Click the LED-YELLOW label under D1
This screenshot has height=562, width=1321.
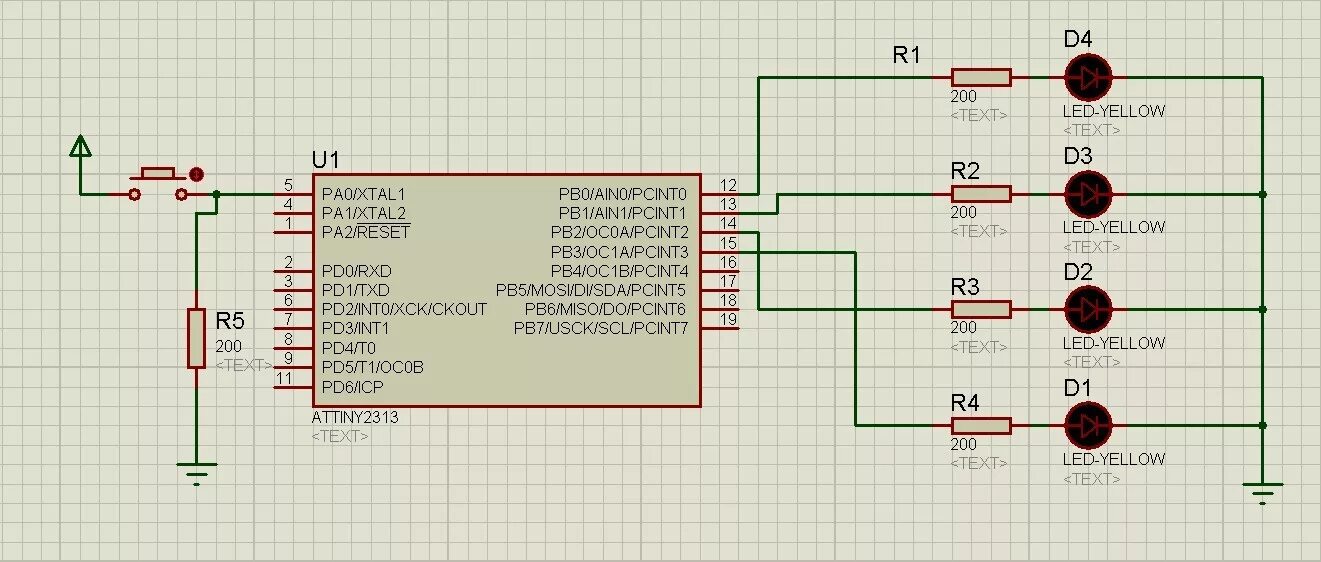(x=1114, y=459)
